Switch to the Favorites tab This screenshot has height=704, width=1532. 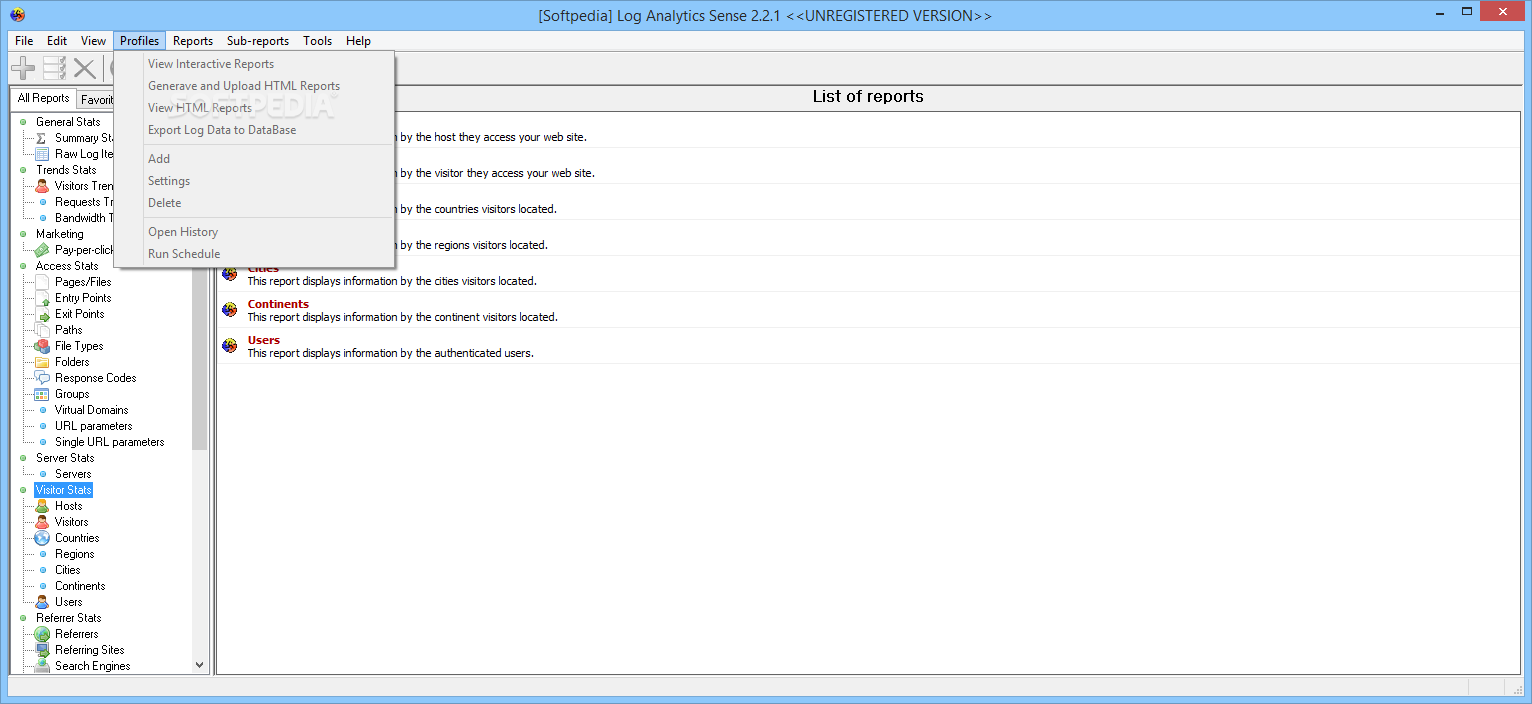[x=96, y=100]
